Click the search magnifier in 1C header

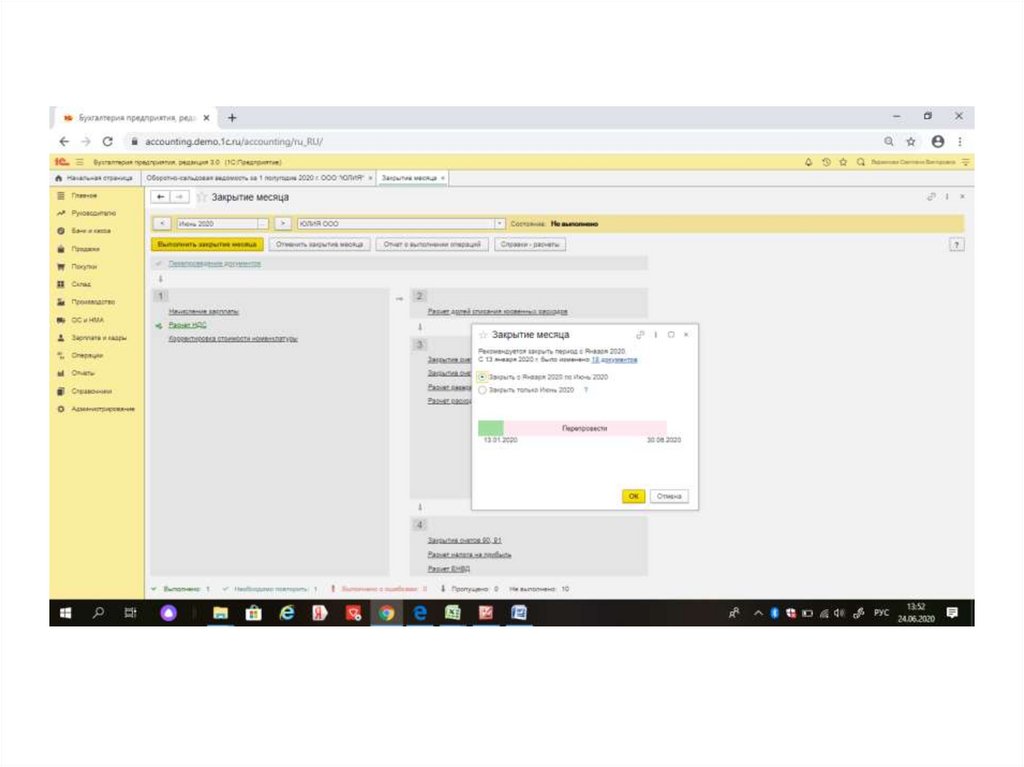[860, 161]
